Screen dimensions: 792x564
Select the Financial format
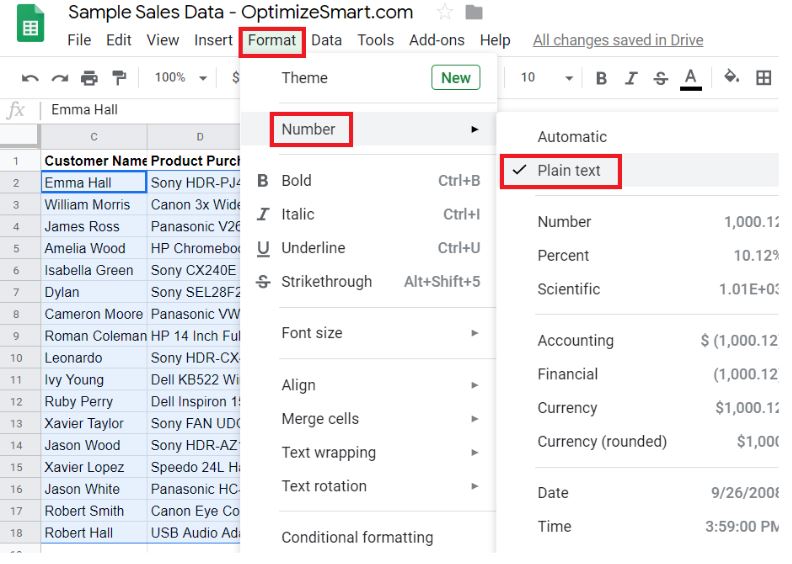pos(638,374)
